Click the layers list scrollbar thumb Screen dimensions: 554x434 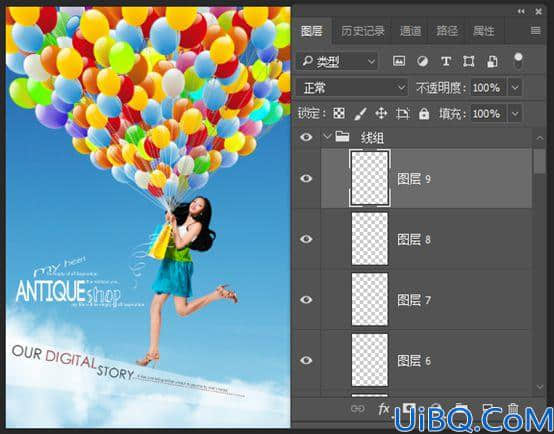point(540,161)
